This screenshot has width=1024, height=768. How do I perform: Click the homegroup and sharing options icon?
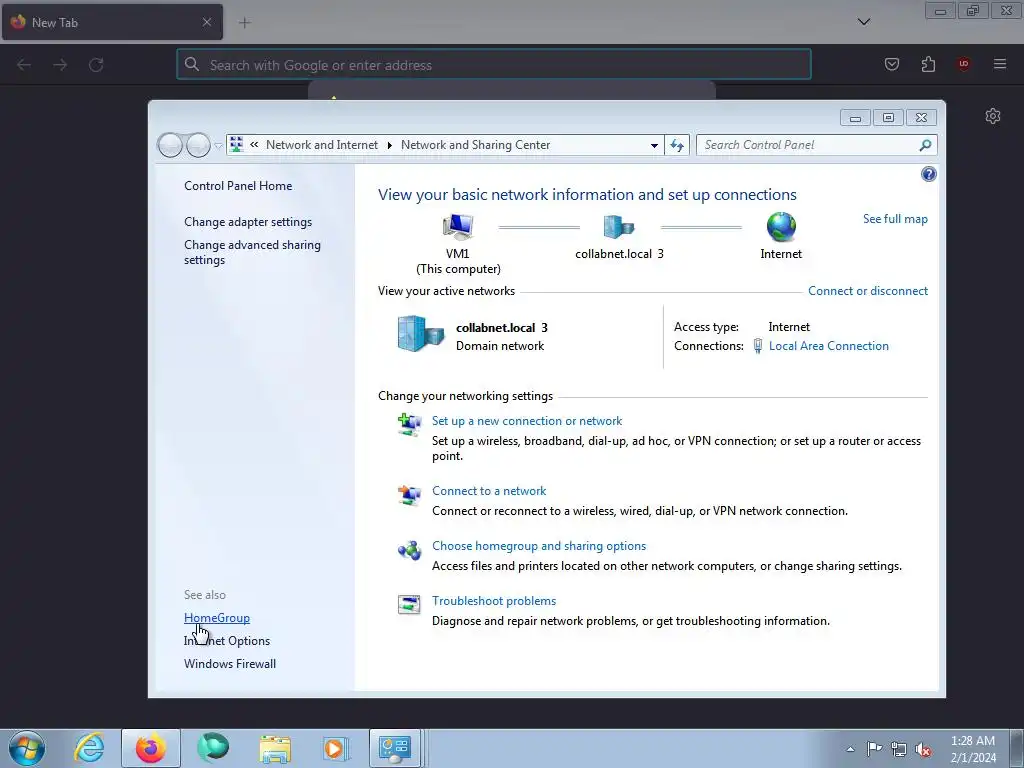click(409, 551)
